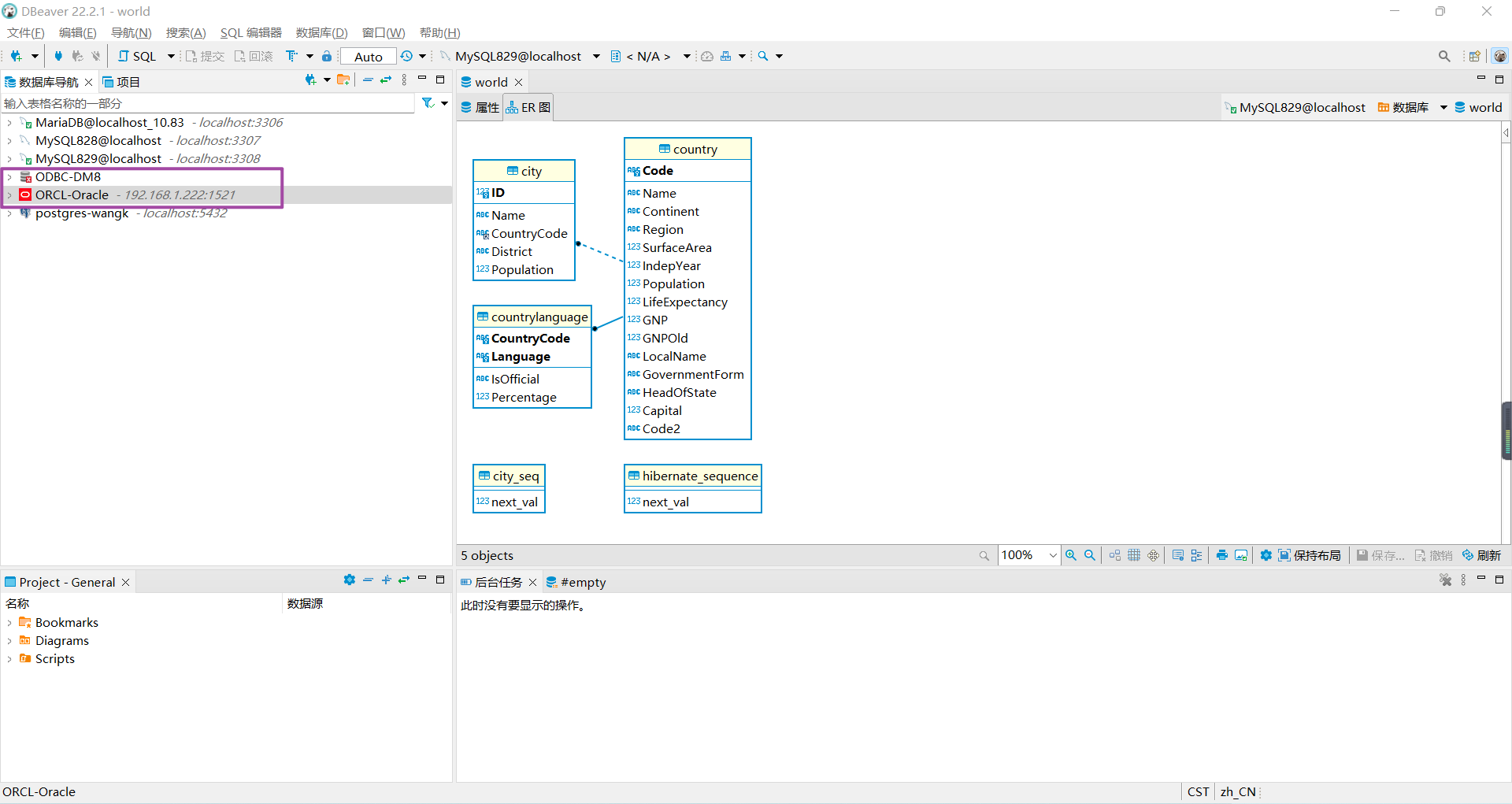Toggle grid display in ER diagram
This screenshot has width=1512, height=804.
(x=1134, y=555)
